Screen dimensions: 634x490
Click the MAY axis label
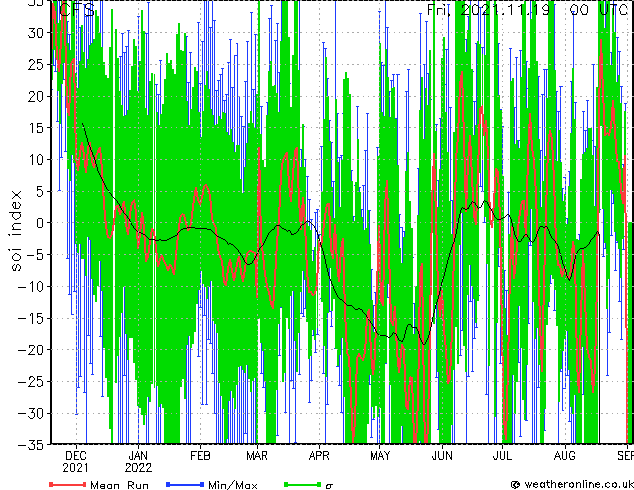(380, 456)
